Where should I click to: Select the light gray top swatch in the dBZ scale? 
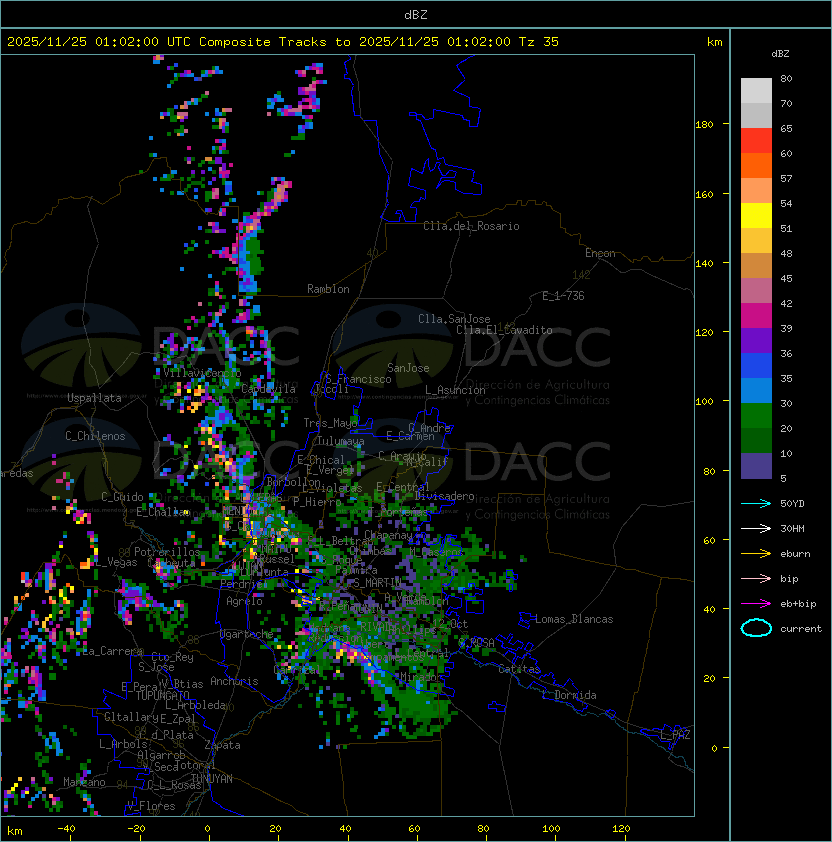(756, 91)
